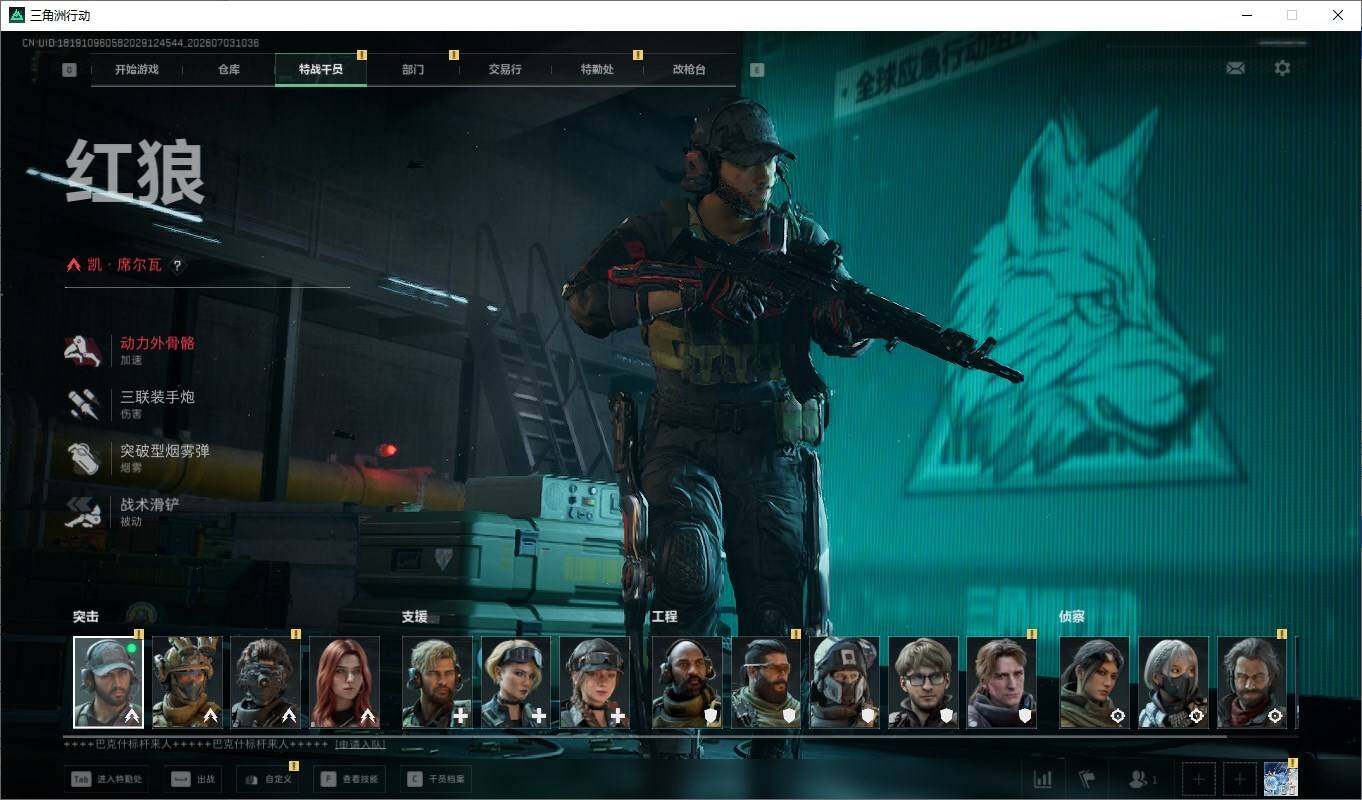Switch to the 特勤处 tab
Image resolution: width=1362 pixels, height=800 pixels.
(597, 70)
